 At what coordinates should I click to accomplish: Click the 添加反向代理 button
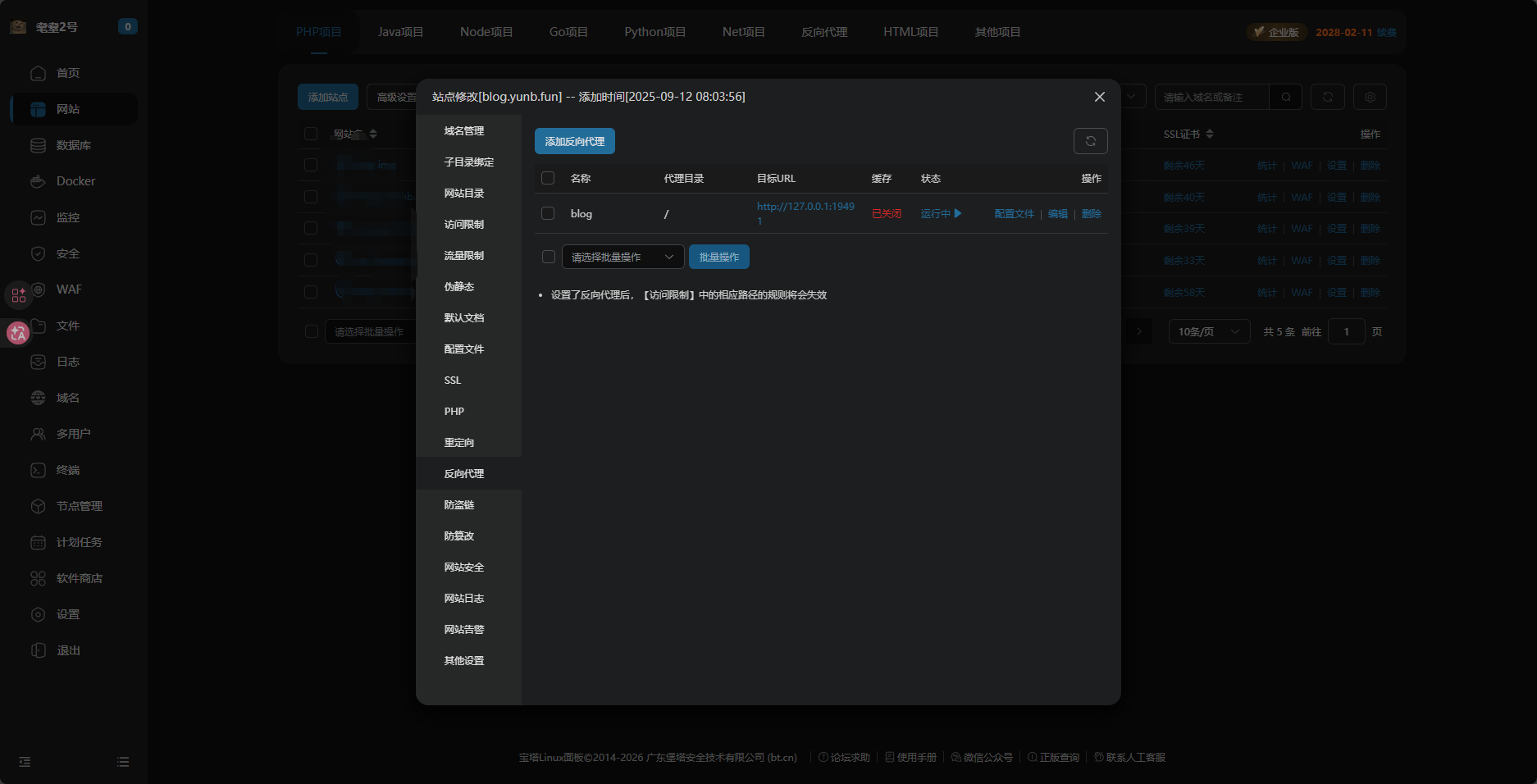point(574,141)
